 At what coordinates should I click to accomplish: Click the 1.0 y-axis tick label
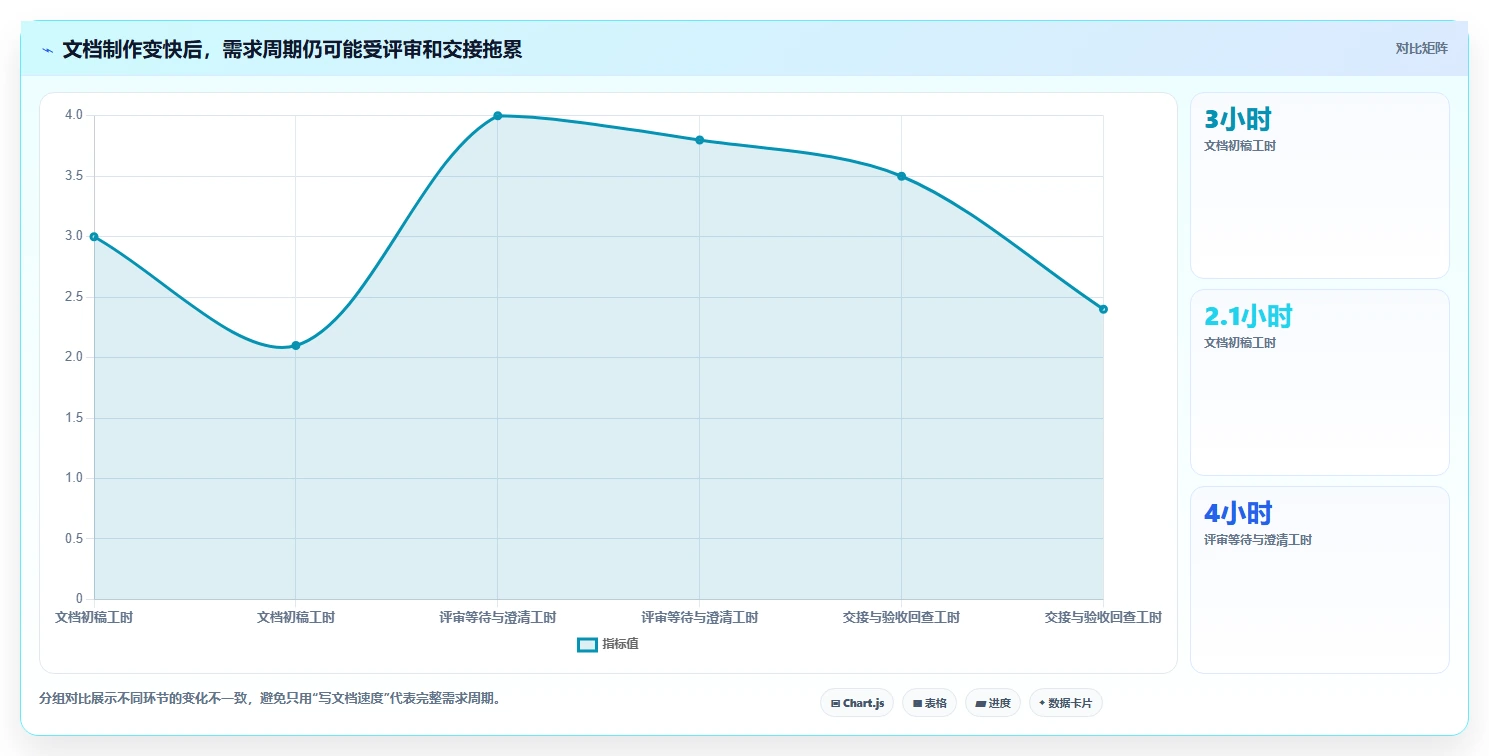tap(75, 478)
